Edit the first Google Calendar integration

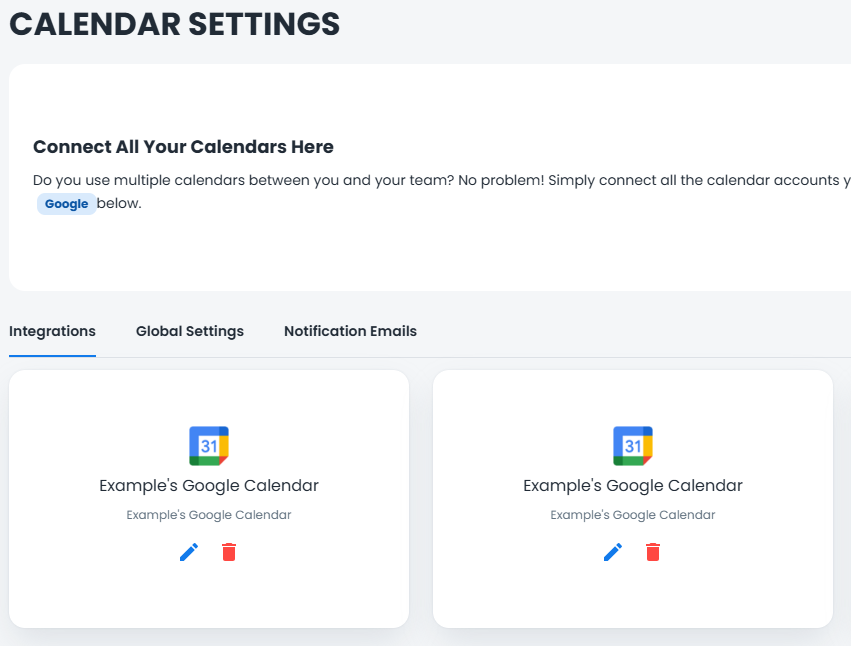pyautogui.click(x=189, y=552)
